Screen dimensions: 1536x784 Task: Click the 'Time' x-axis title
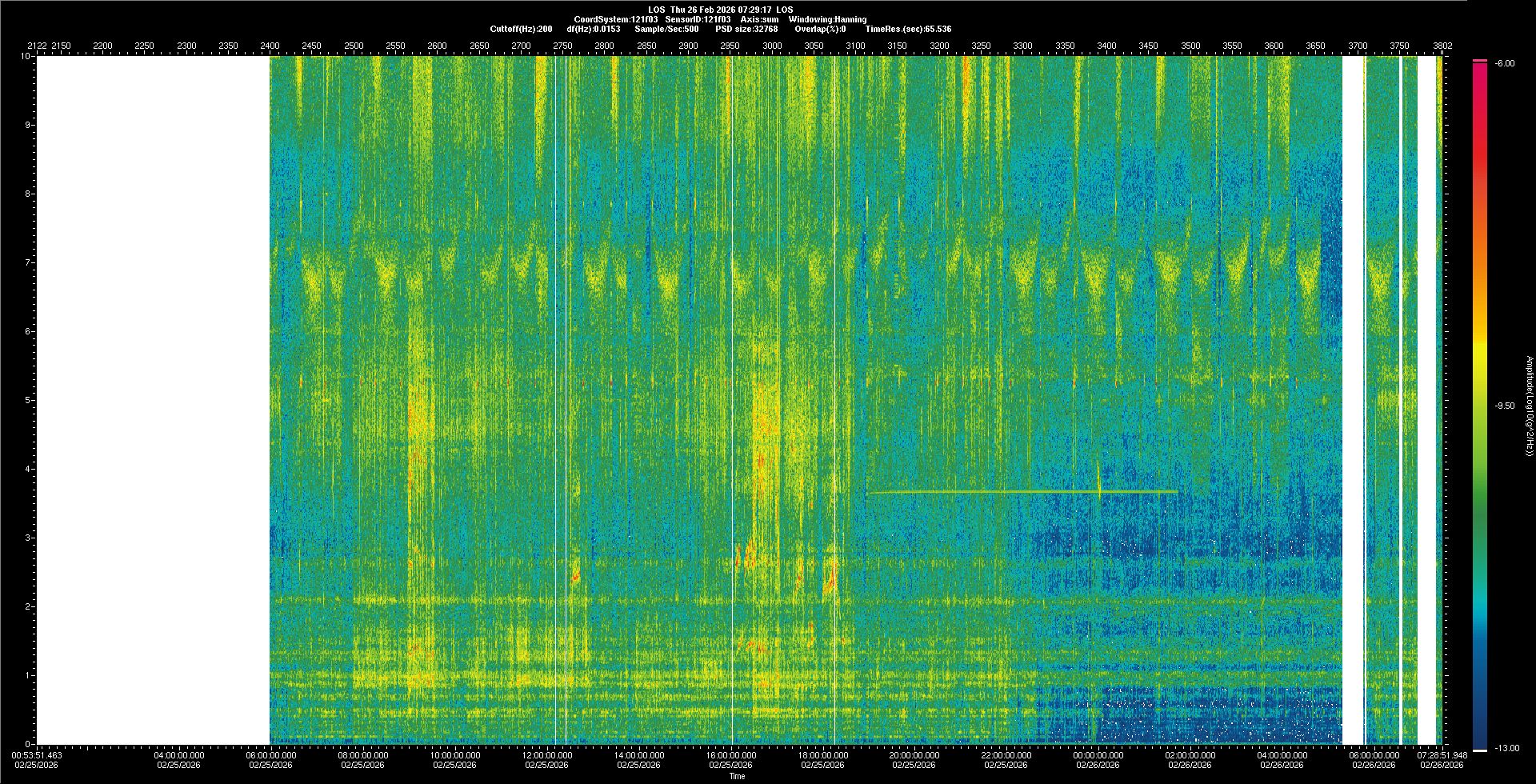pyautogui.click(x=737, y=776)
